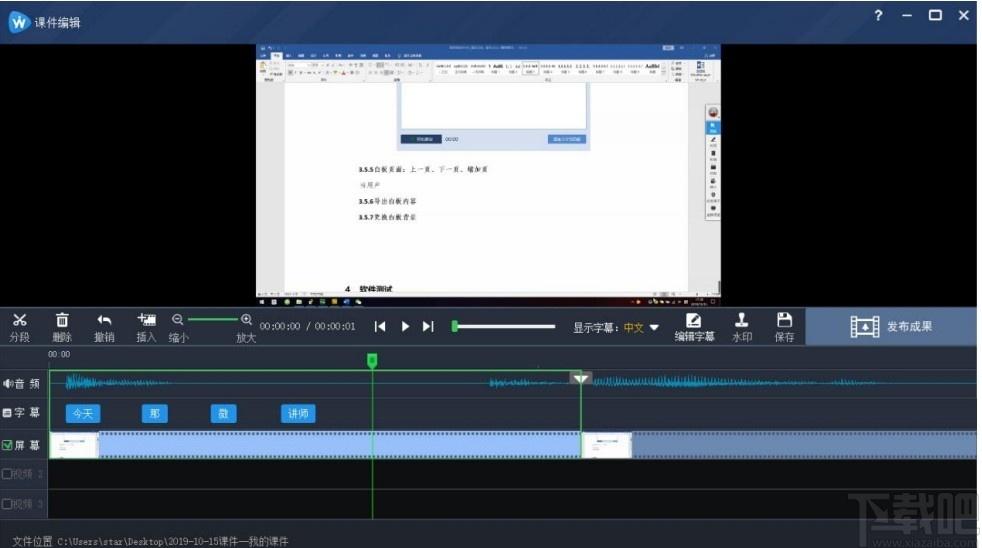Click the playback progress slider

pyautogui.click(x=504, y=326)
